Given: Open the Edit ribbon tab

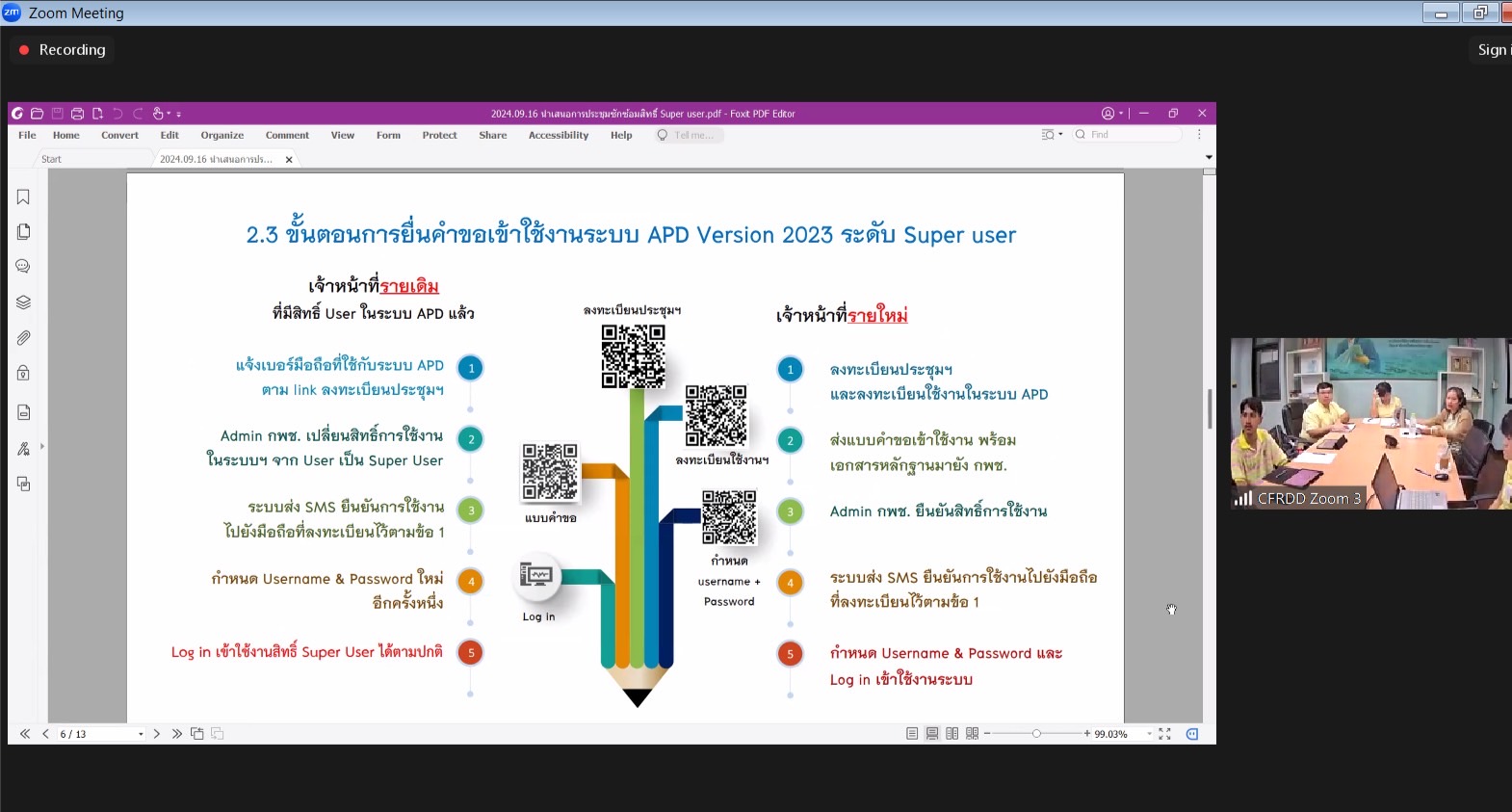Looking at the screenshot, I should [x=169, y=136].
